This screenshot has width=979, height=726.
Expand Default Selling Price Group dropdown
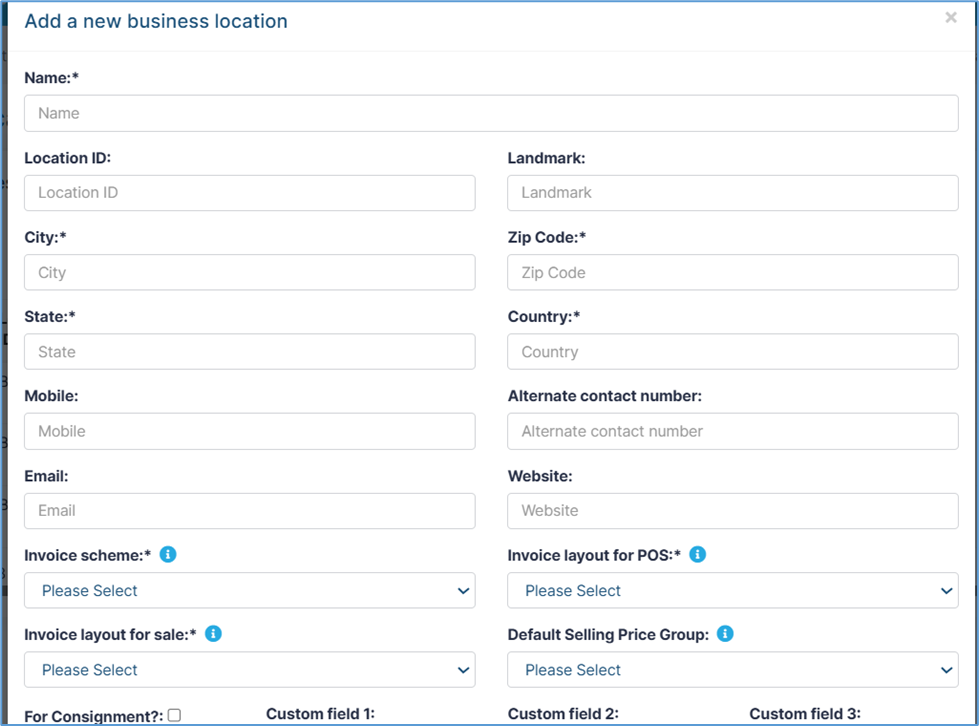click(732, 670)
